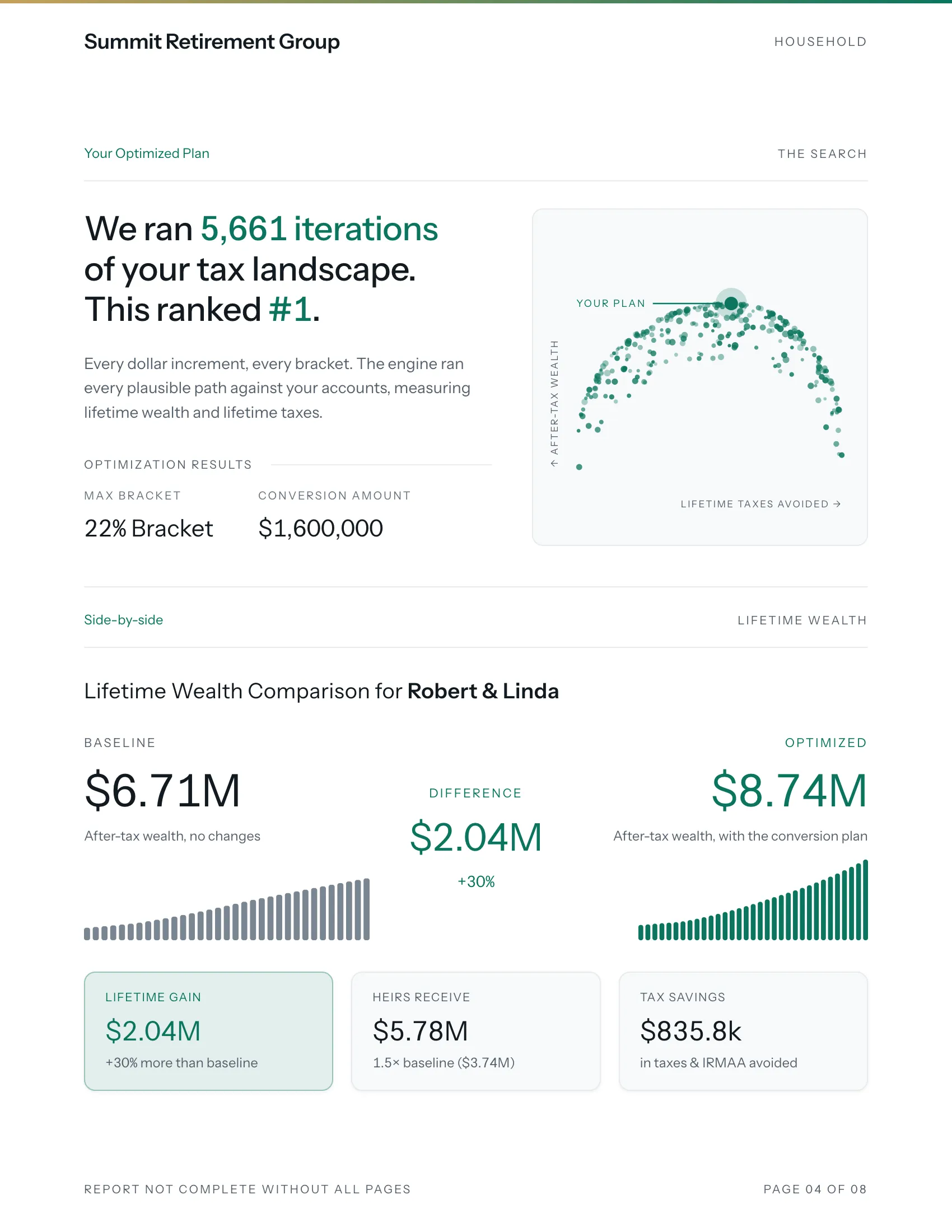Click the Your Optimized Plan heading
This screenshot has width=952, height=1232.
(147, 153)
